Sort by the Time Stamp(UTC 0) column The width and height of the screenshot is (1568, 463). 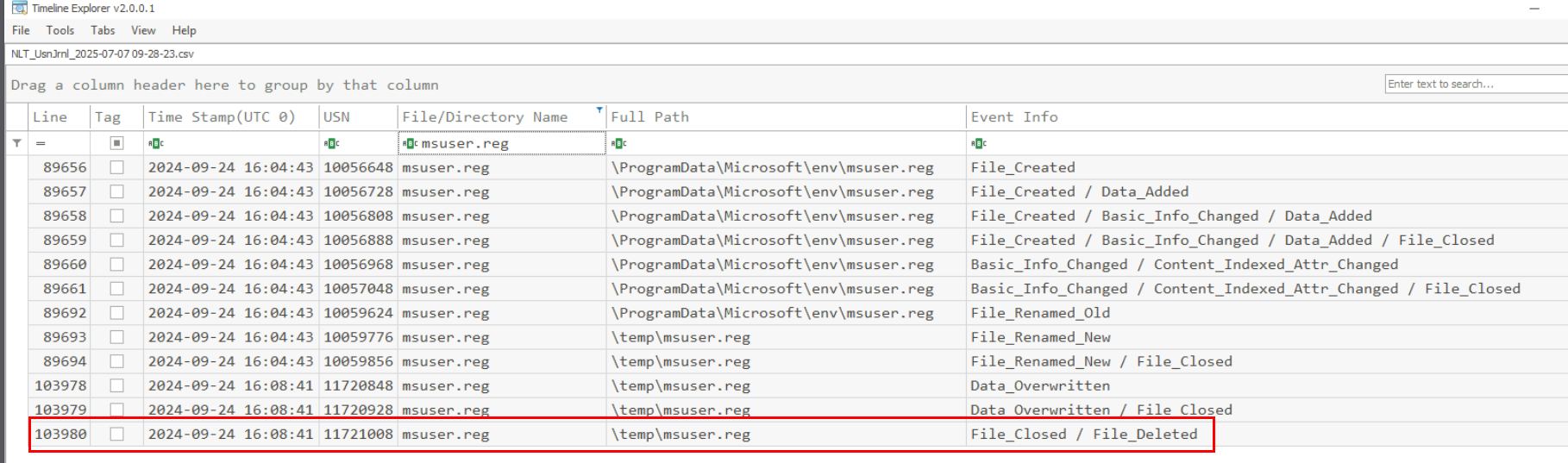pyautogui.click(x=222, y=117)
